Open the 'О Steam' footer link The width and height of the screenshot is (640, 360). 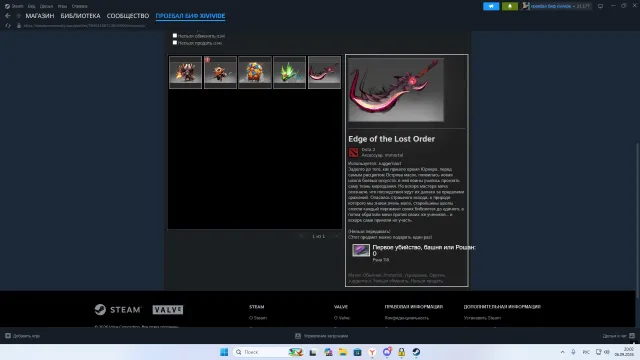pos(258,318)
